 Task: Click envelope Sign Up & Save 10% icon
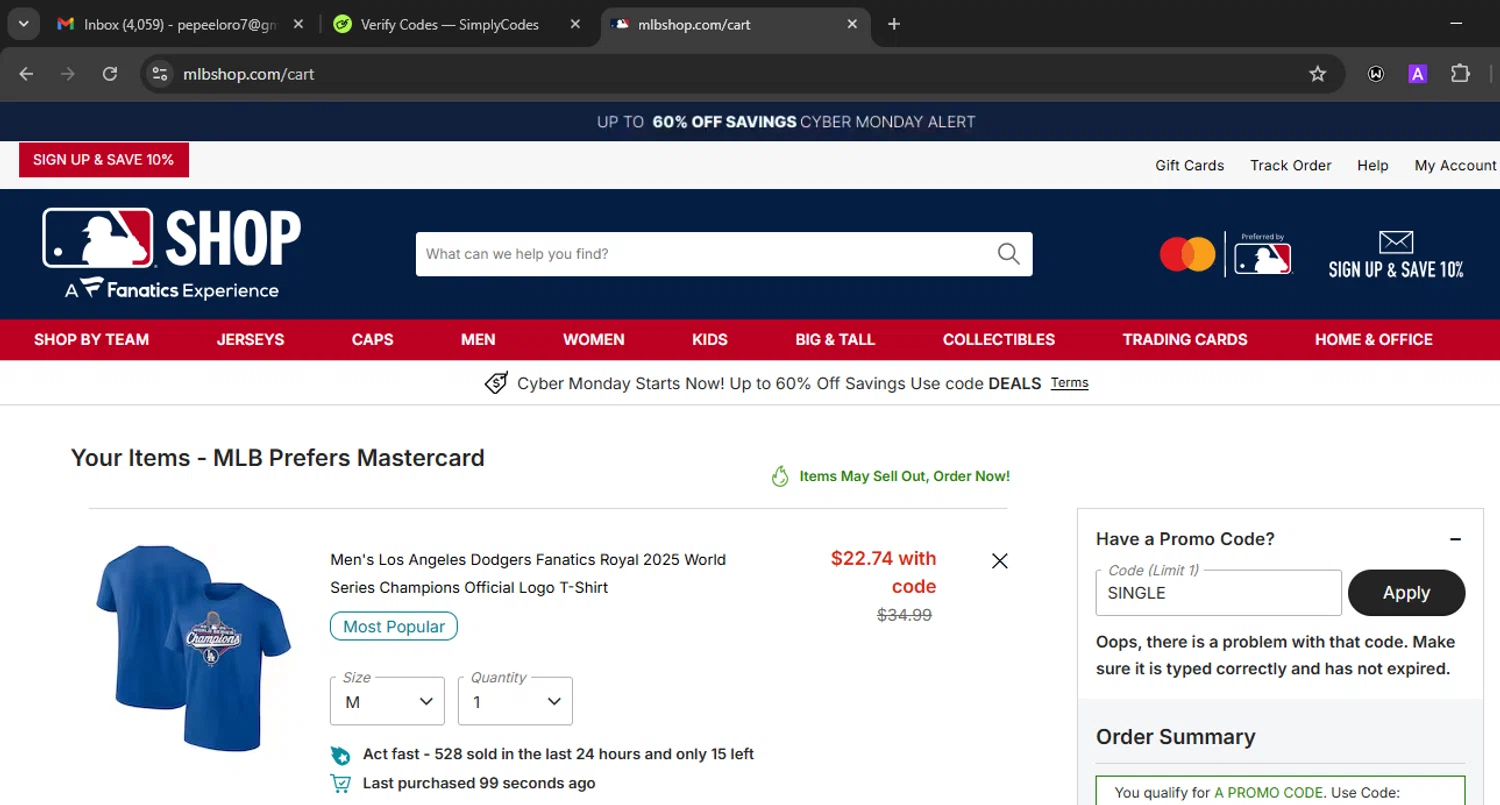(x=1396, y=254)
